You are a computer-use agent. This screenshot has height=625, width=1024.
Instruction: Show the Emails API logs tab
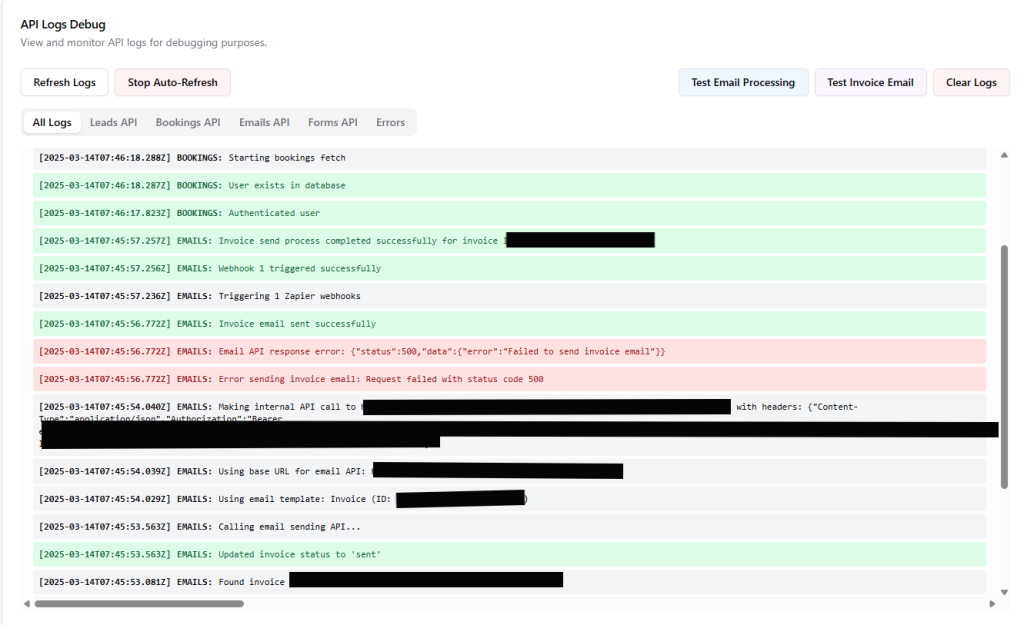(264, 122)
